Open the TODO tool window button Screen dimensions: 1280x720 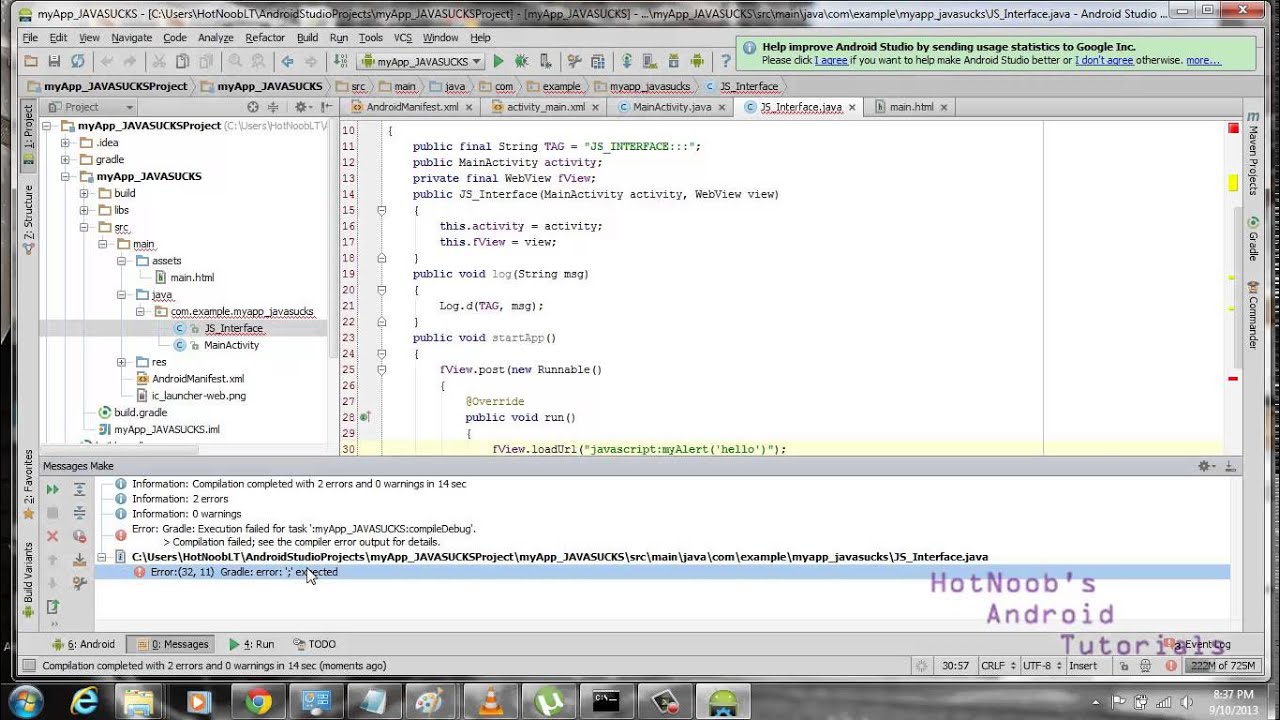click(x=315, y=645)
